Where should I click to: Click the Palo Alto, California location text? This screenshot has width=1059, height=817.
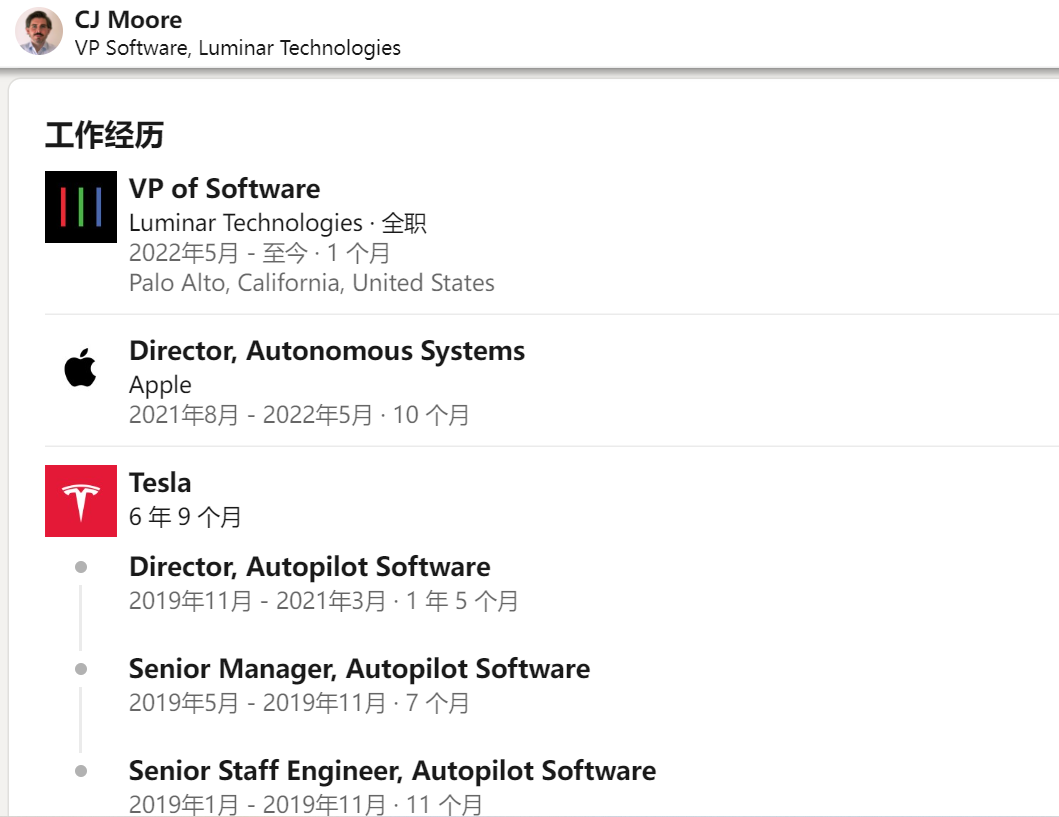pyautogui.click(x=311, y=283)
